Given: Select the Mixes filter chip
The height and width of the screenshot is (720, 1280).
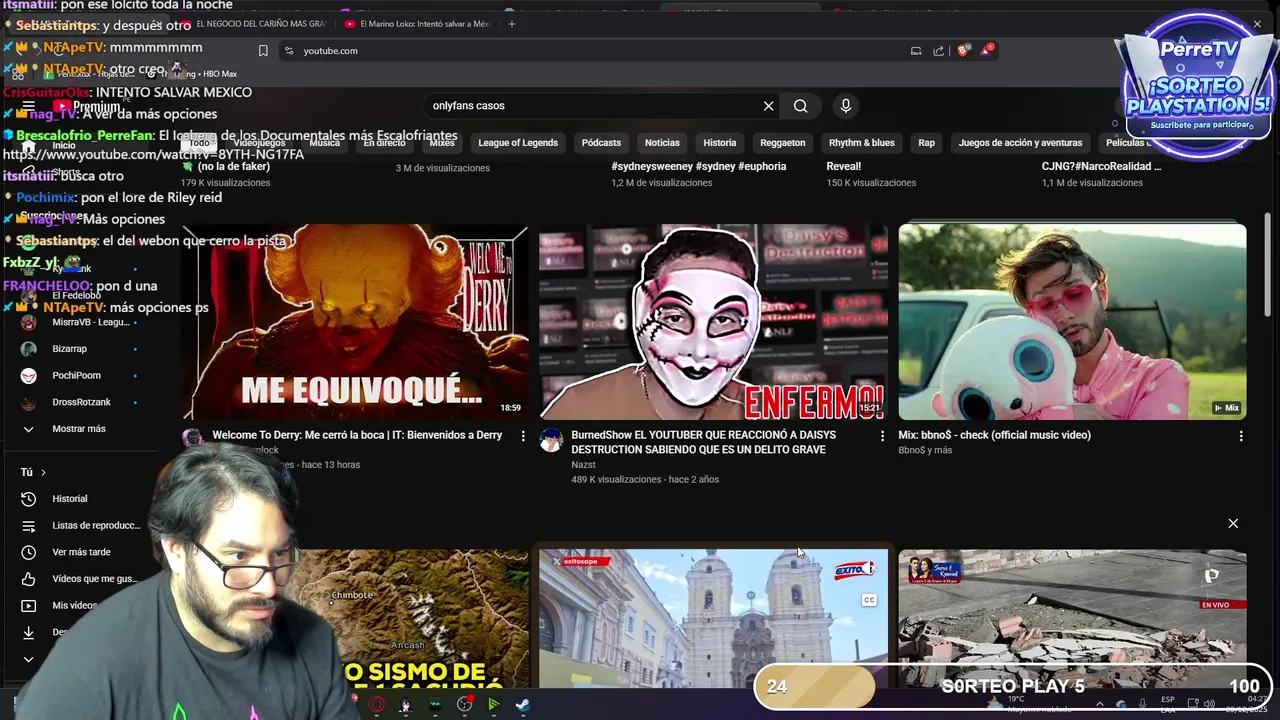Looking at the screenshot, I should (x=442, y=143).
